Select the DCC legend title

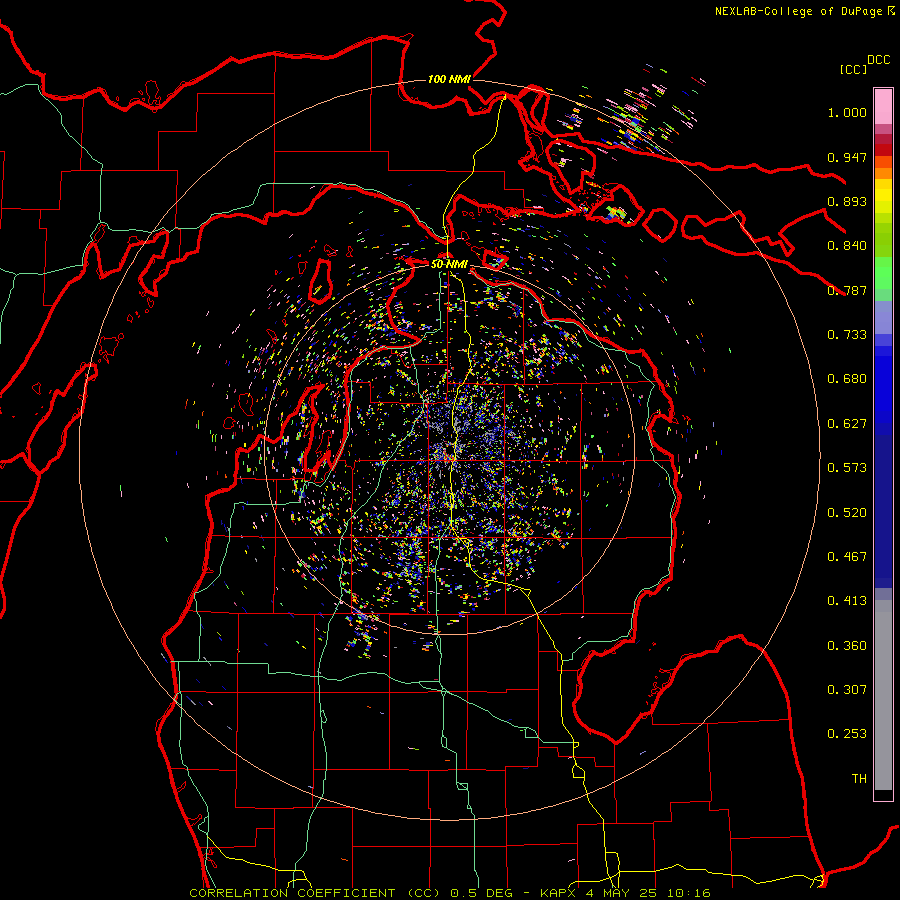tap(879, 60)
